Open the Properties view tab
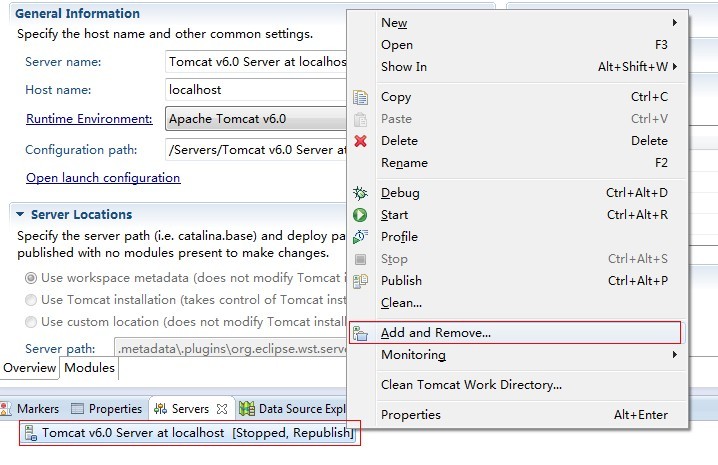 107,409
